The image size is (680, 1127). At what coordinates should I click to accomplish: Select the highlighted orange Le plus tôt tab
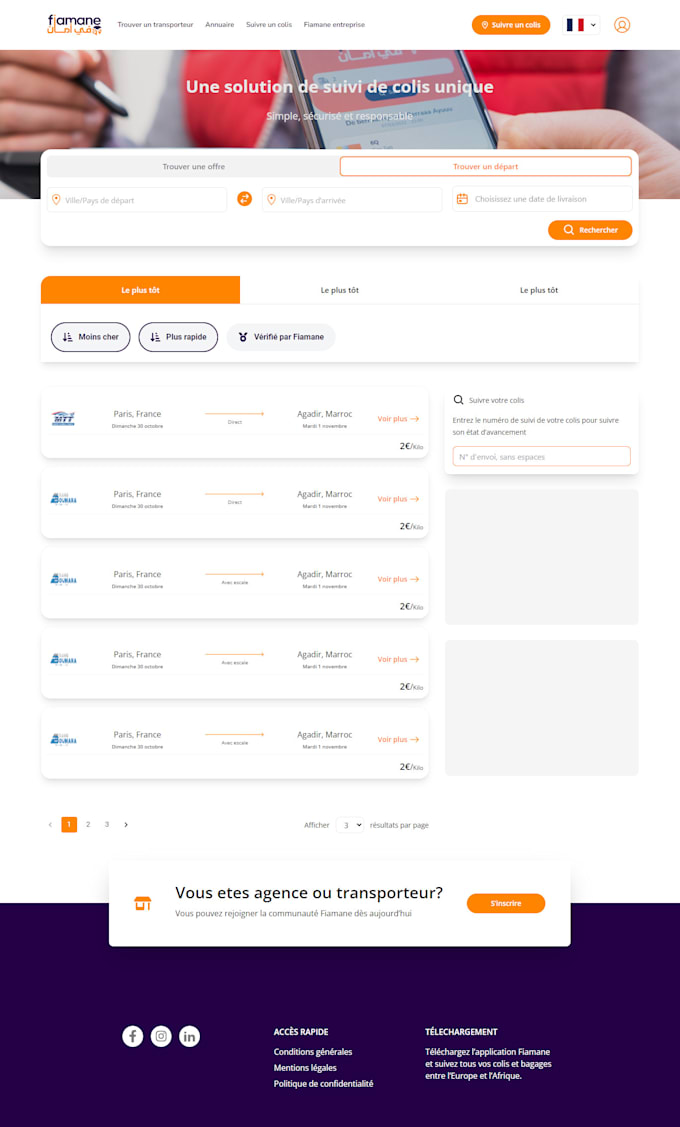tap(140, 290)
